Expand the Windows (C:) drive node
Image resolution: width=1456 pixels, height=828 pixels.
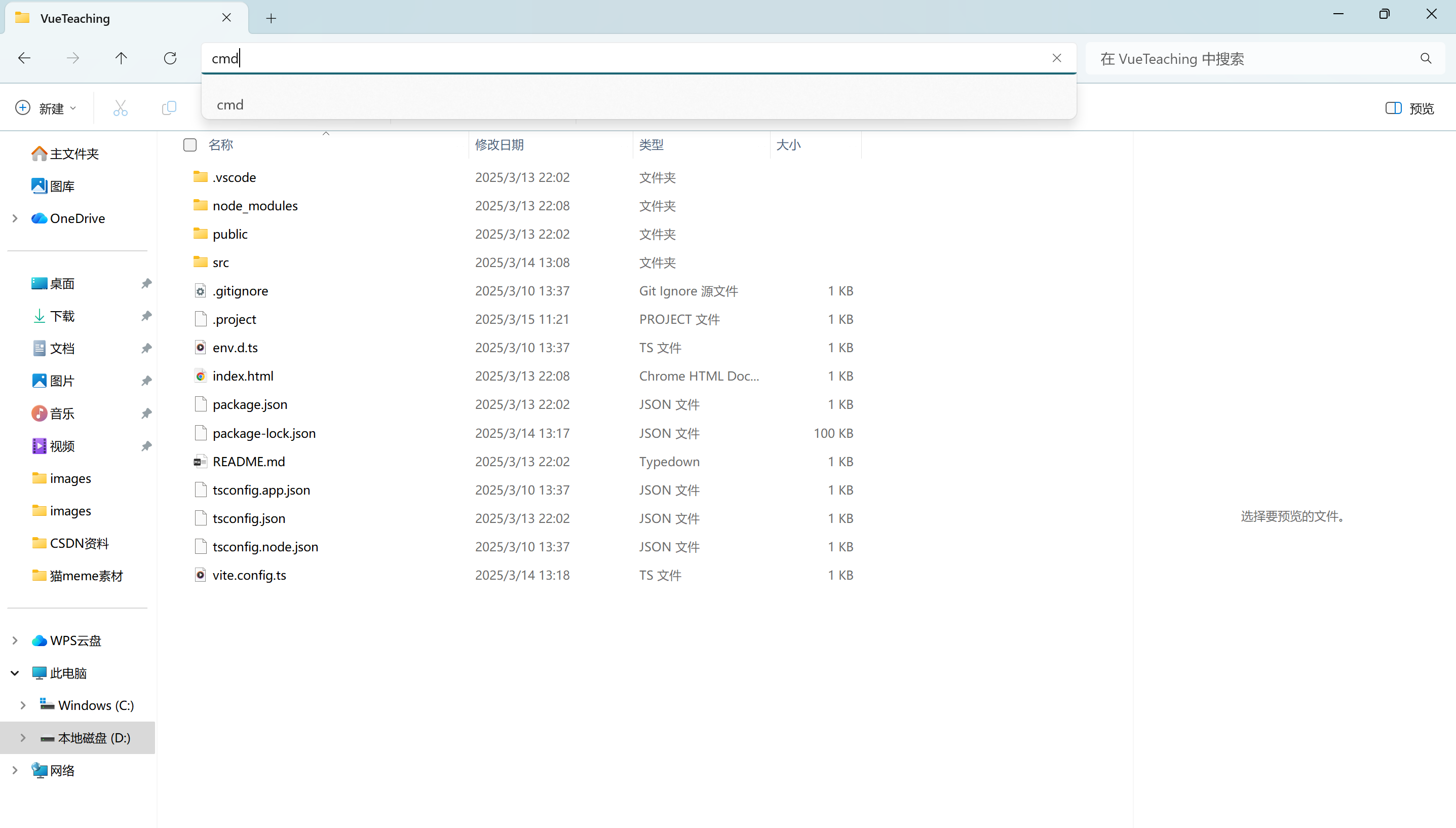pos(23,706)
